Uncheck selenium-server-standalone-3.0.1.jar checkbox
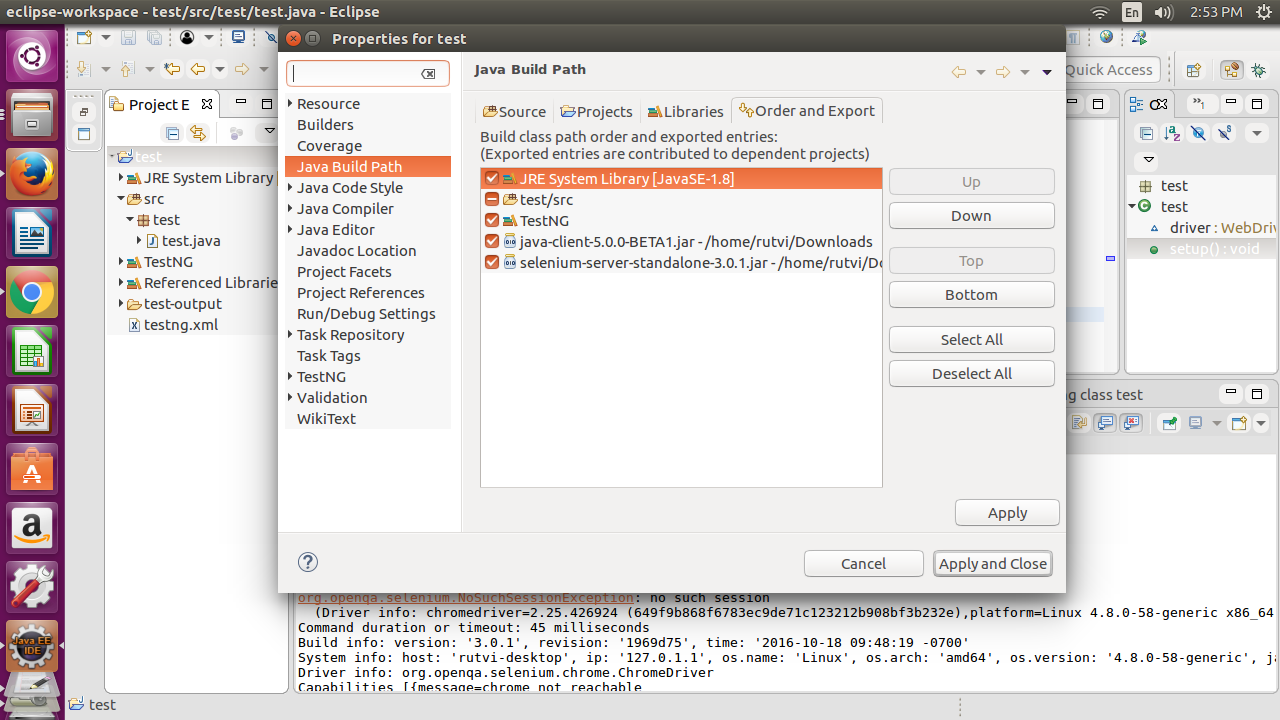Image resolution: width=1280 pixels, height=720 pixels. pyautogui.click(x=491, y=262)
